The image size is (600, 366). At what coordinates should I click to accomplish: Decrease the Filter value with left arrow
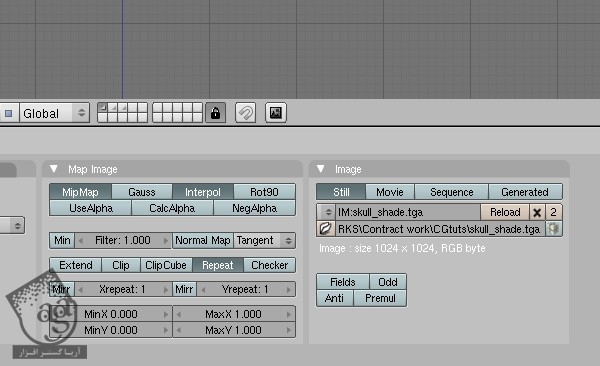tap(80, 240)
